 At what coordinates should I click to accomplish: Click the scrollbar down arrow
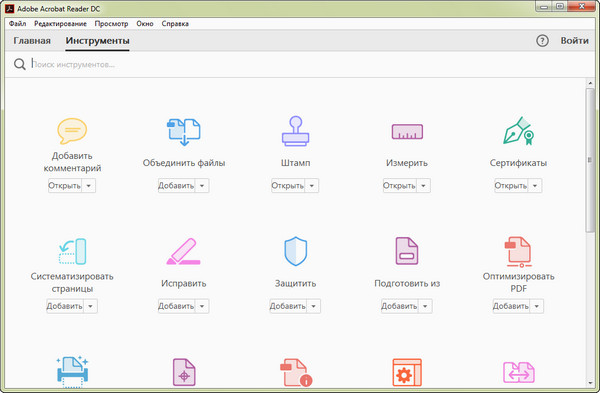coord(590,383)
